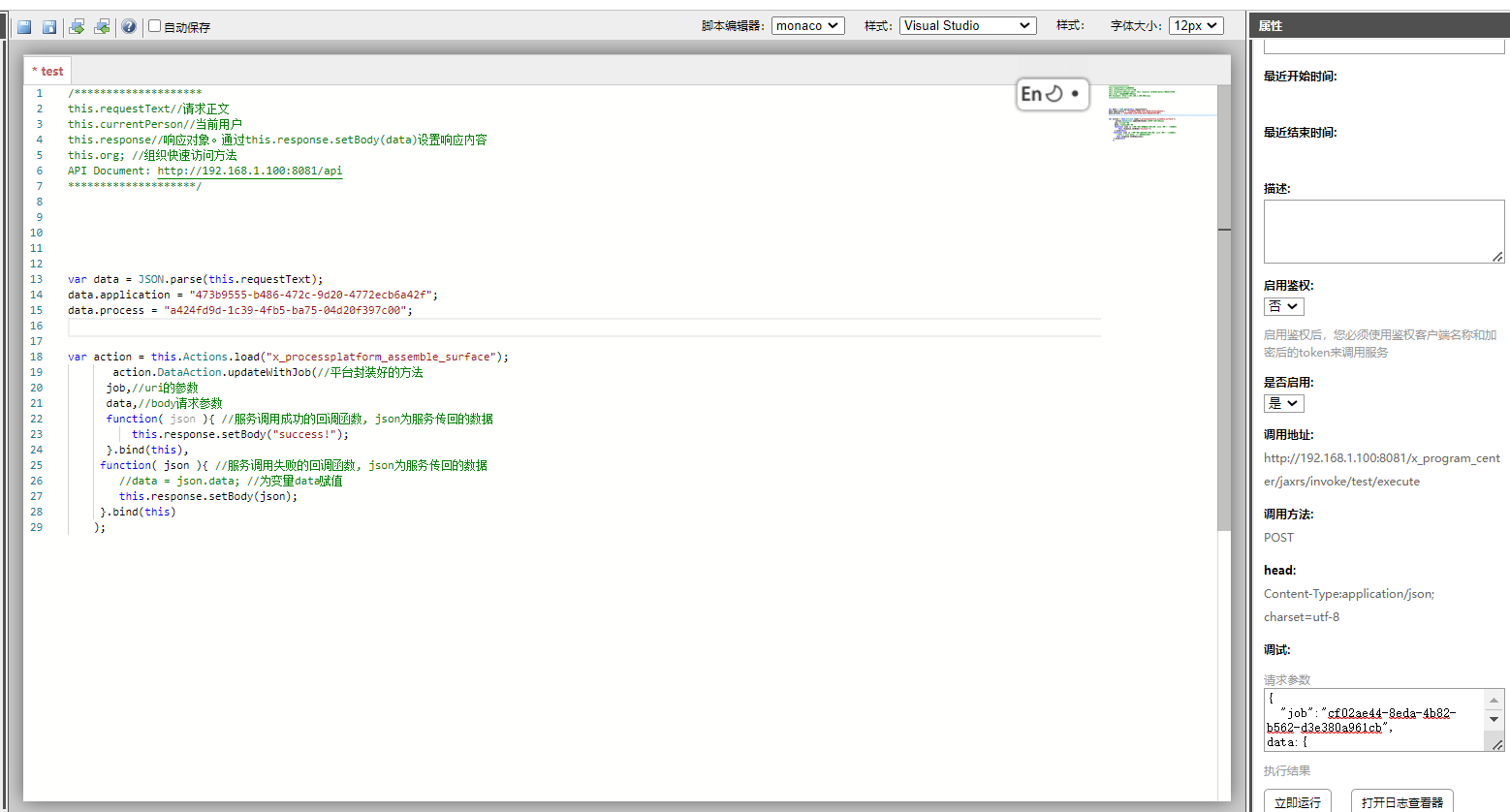This screenshot has height=812, width=1510.
Task: Open the 是否启用 dropdown
Action: click(x=1284, y=403)
